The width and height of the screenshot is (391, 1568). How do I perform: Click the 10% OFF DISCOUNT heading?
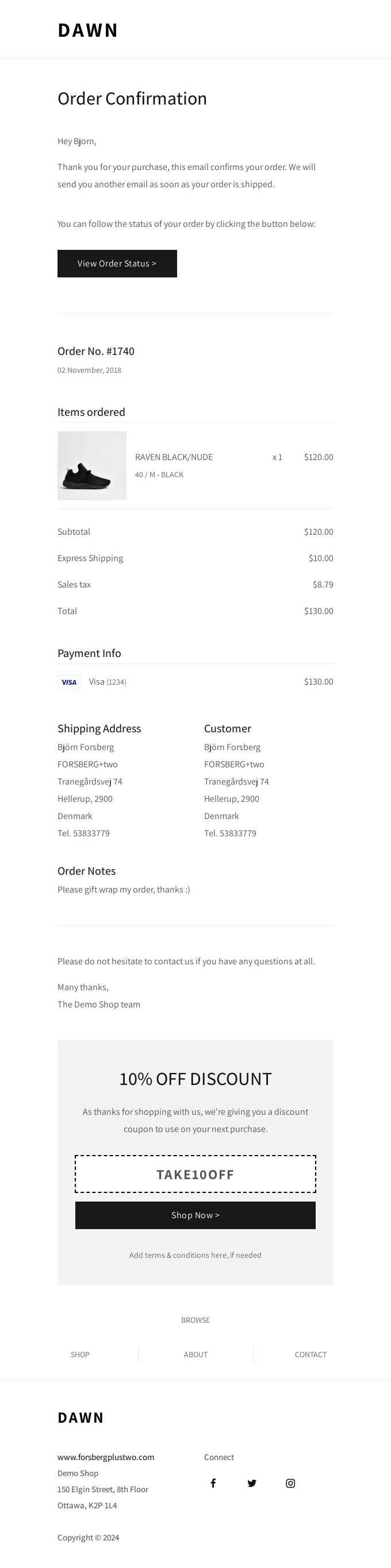pos(195,1079)
